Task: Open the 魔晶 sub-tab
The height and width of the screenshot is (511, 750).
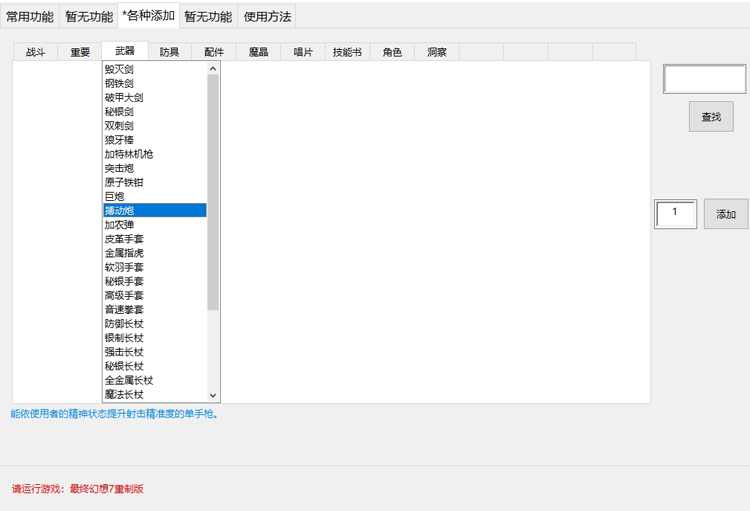Action: (x=258, y=52)
